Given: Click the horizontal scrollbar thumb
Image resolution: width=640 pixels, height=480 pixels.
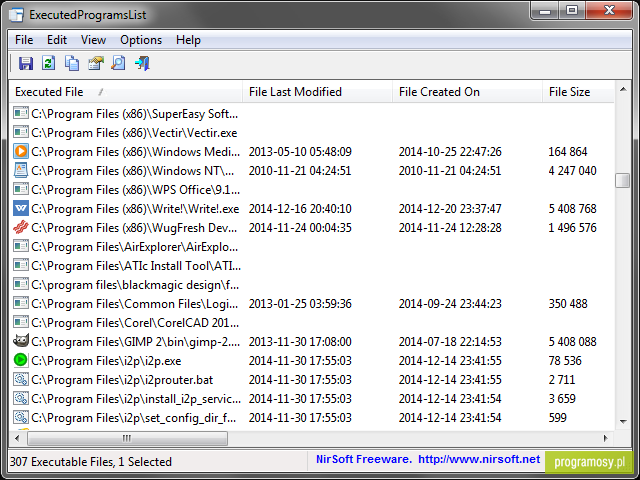Looking at the screenshot, I should click(x=127, y=438).
